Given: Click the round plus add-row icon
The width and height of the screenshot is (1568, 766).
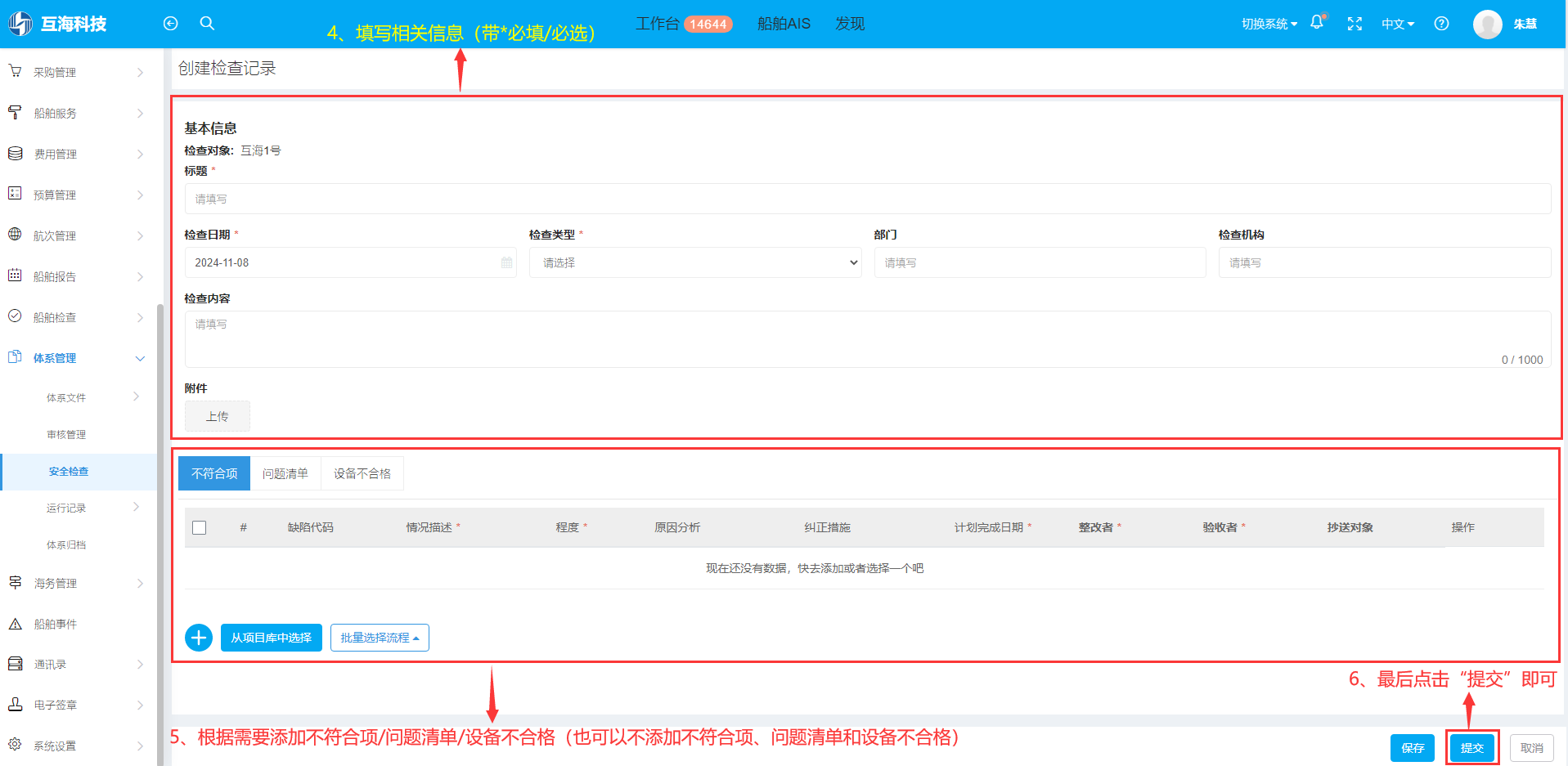Looking at the screenshot, I should [199, 638].
